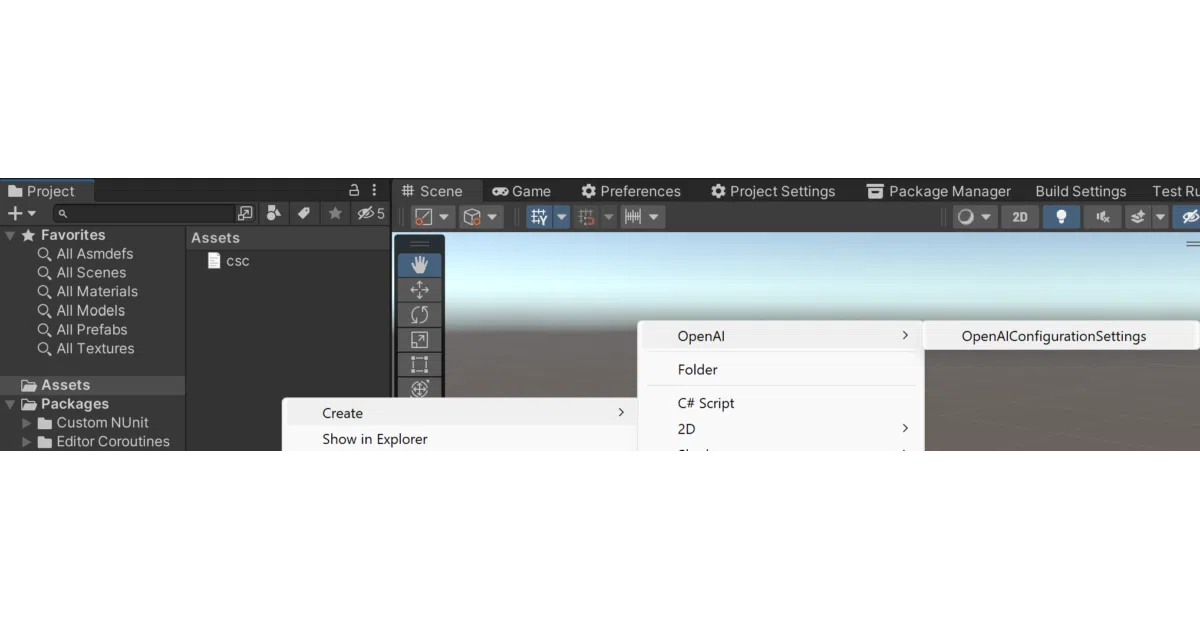
Task: Expand the Editor Coroutines package folder
Action: 27,442
